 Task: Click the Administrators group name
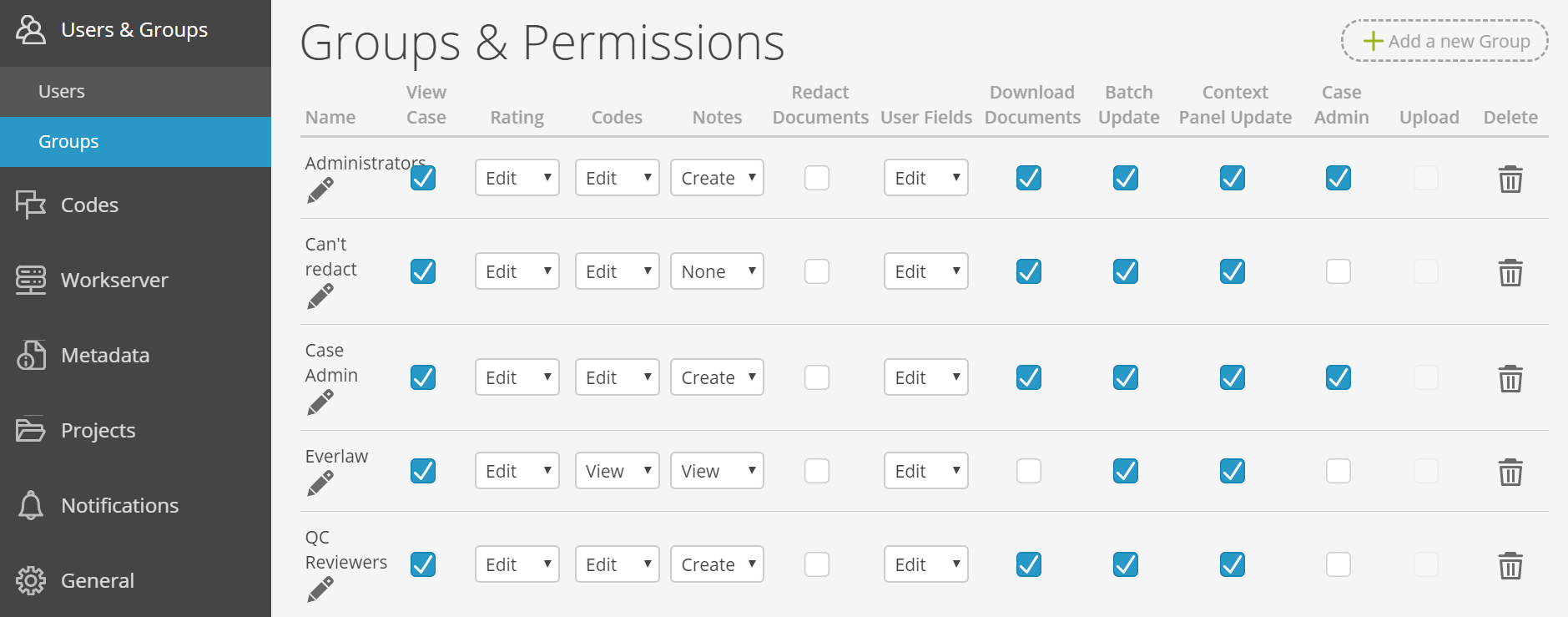366,164
